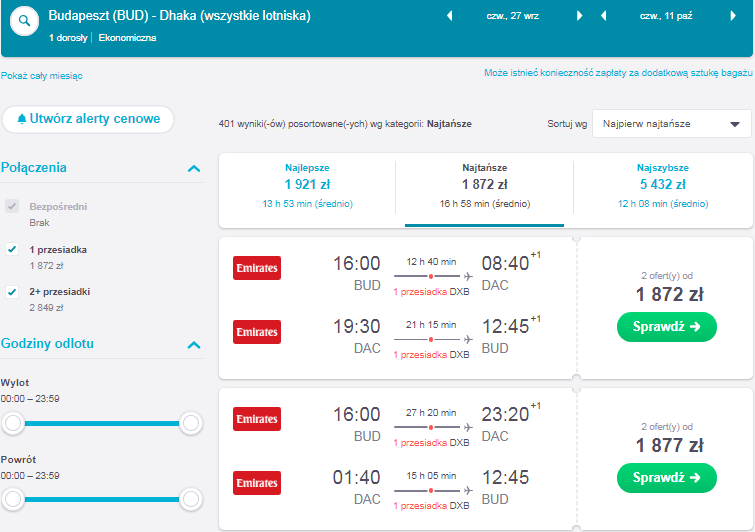Collapse the Godziny odlotu filter section

194,345
